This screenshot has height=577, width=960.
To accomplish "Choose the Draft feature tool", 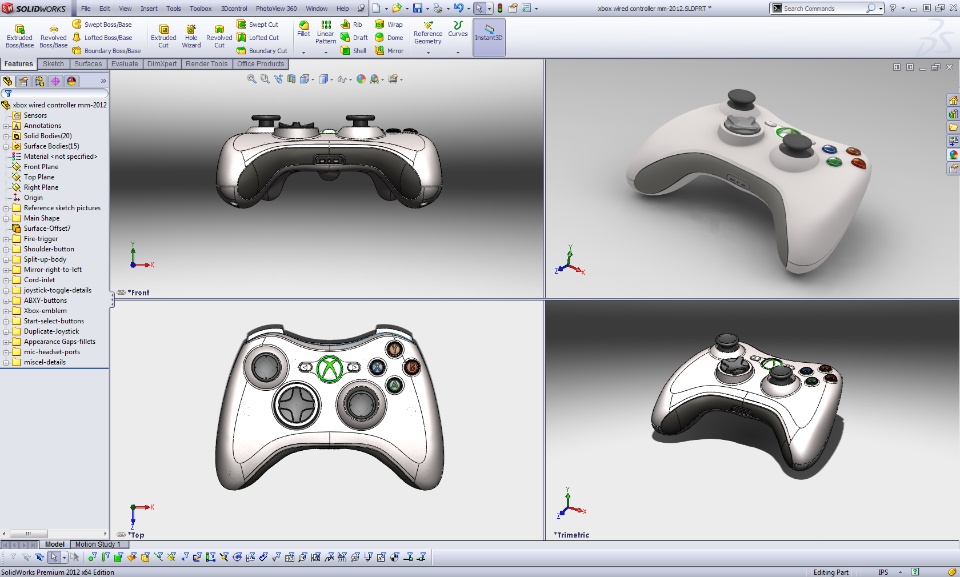I will [354, 37].
